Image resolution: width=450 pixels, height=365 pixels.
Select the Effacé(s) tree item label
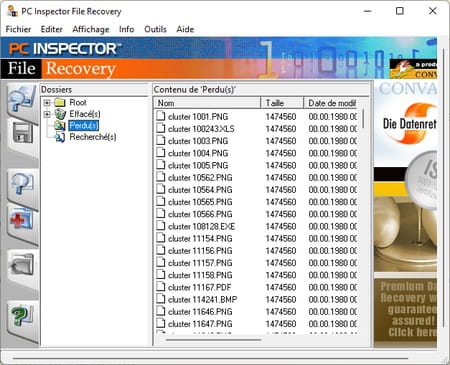85,114
